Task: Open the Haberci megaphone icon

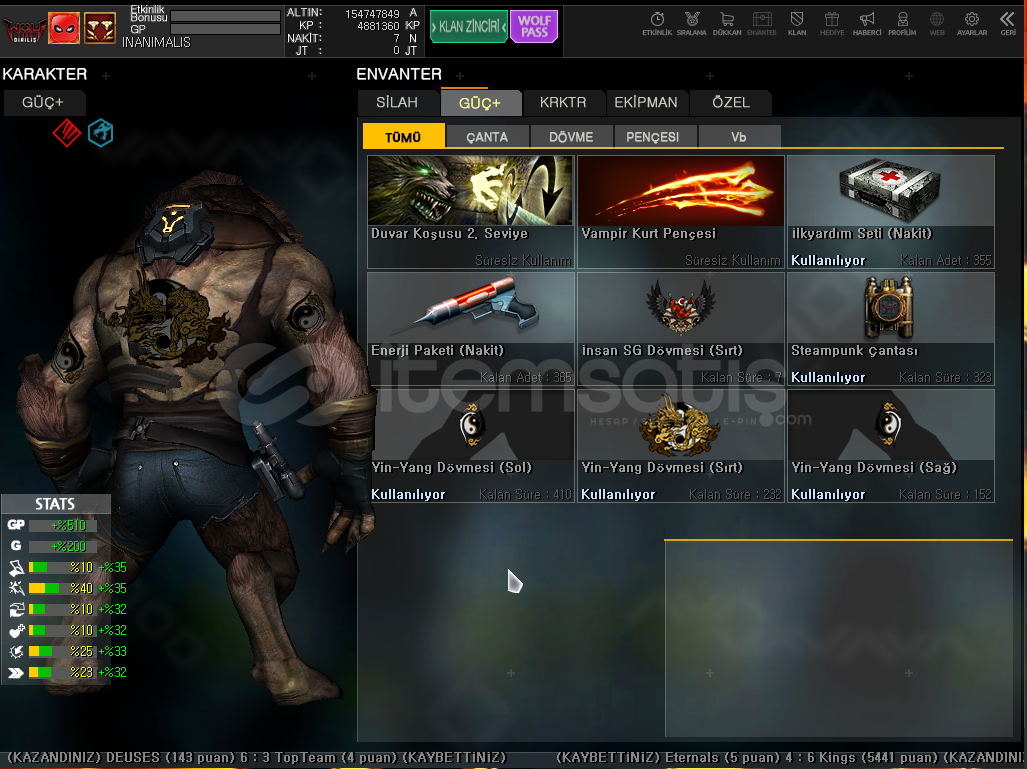Action: (x=867, y=24)
